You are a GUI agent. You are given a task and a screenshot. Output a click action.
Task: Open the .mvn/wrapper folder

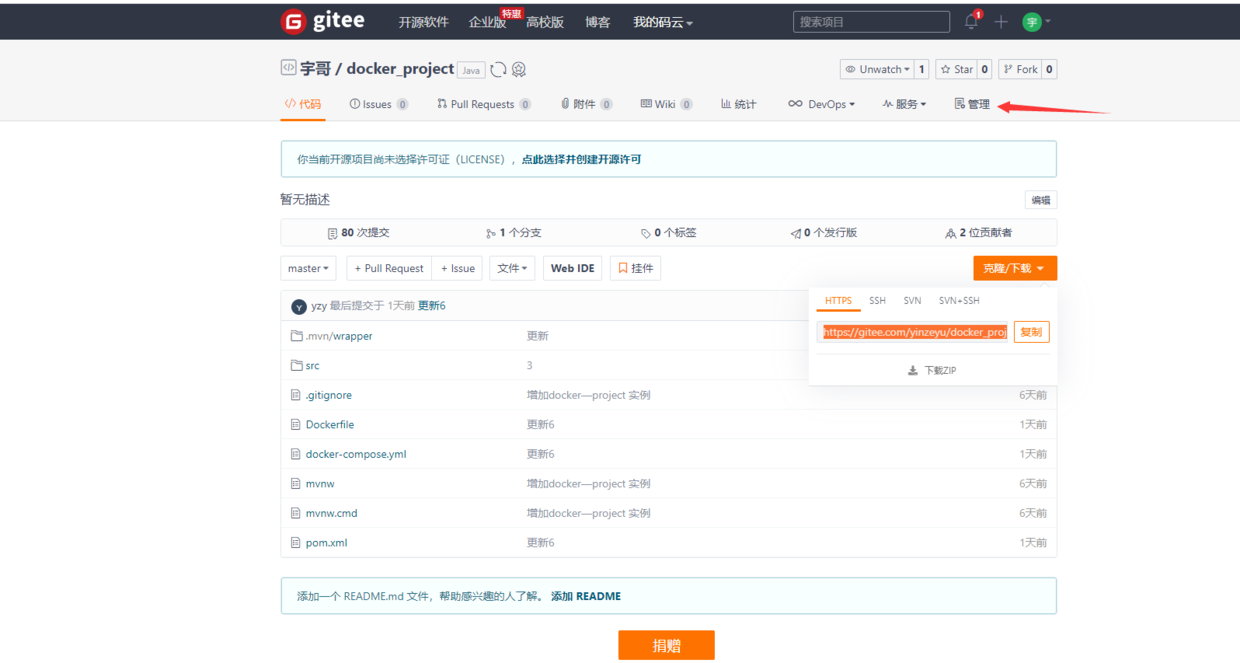[x=339, y=336]
